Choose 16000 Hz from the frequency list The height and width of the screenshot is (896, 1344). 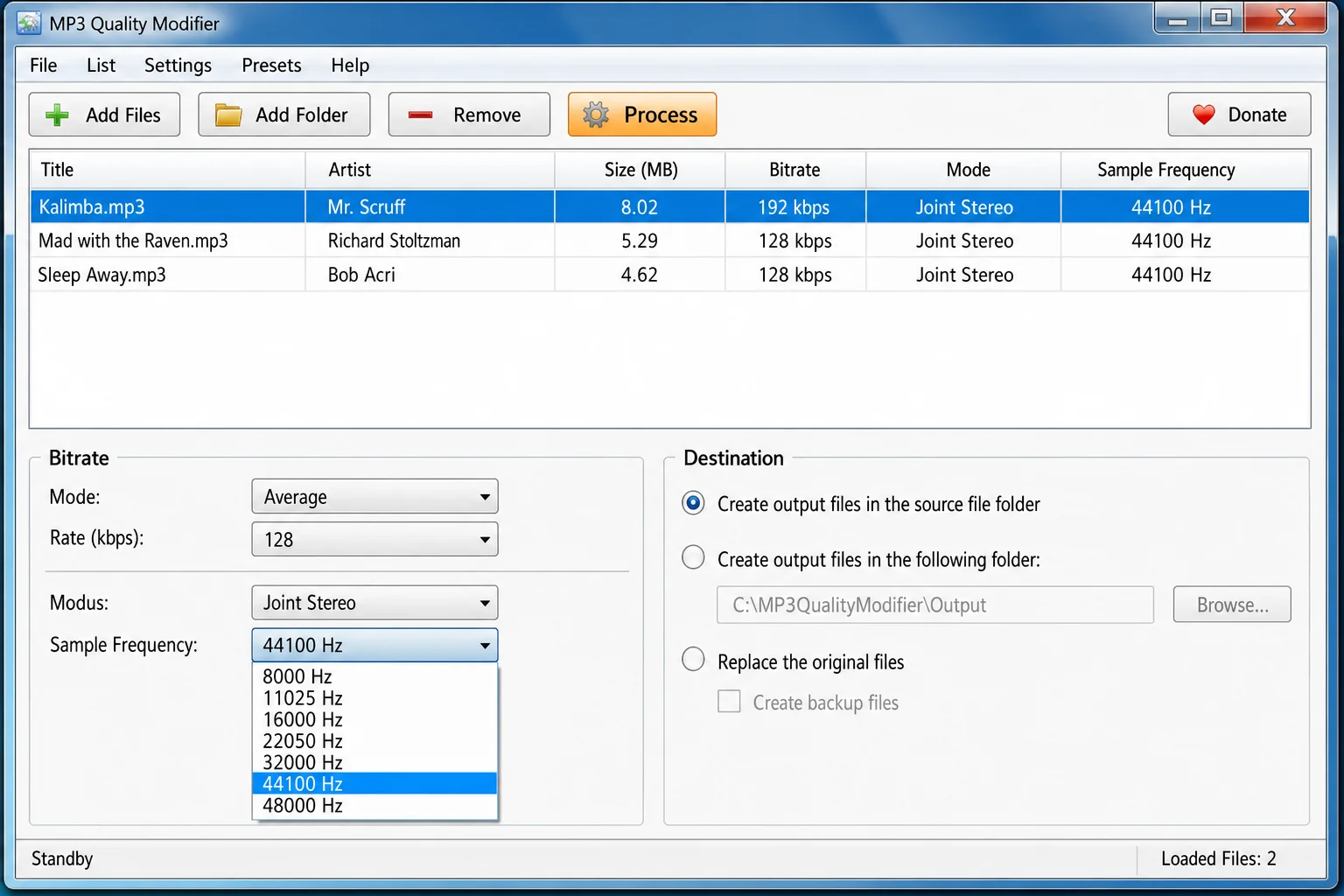pos(374,719)
